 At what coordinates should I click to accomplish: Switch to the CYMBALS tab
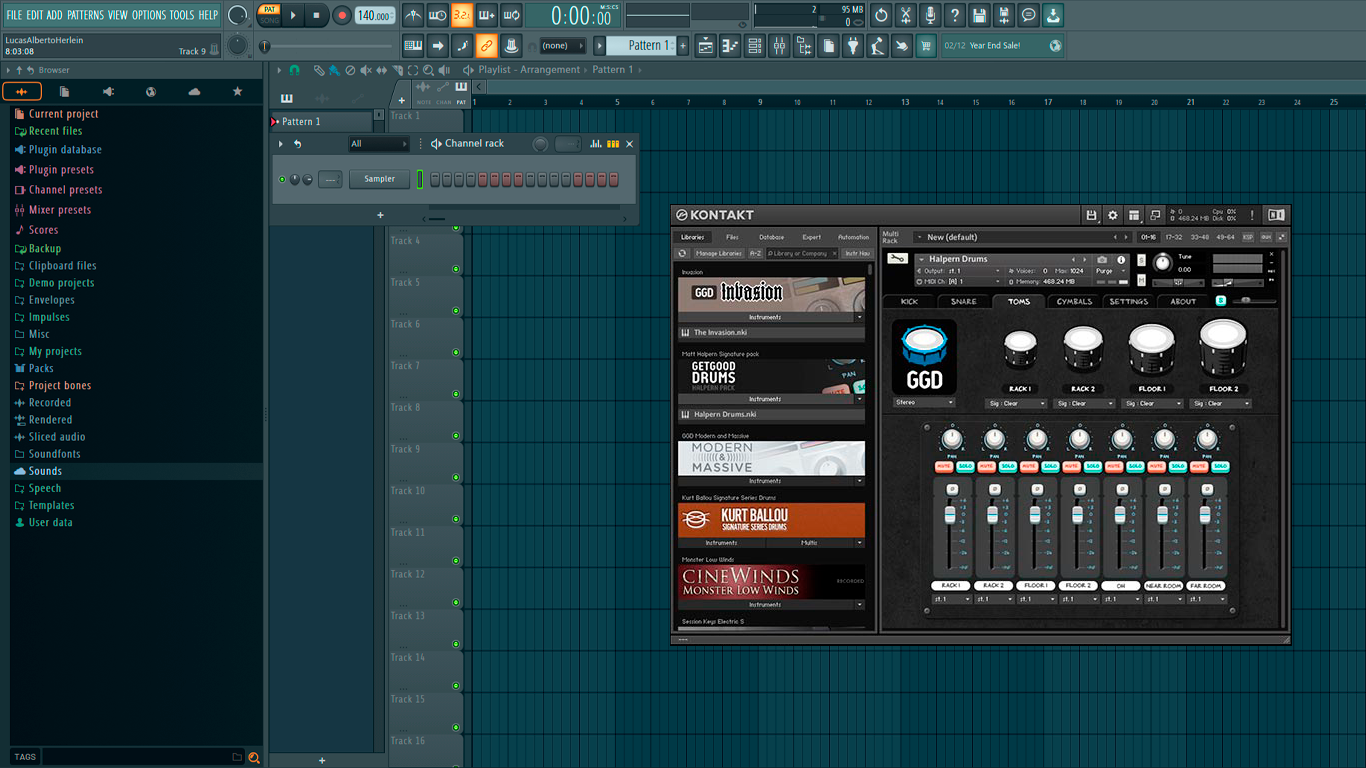point(1074,301)
